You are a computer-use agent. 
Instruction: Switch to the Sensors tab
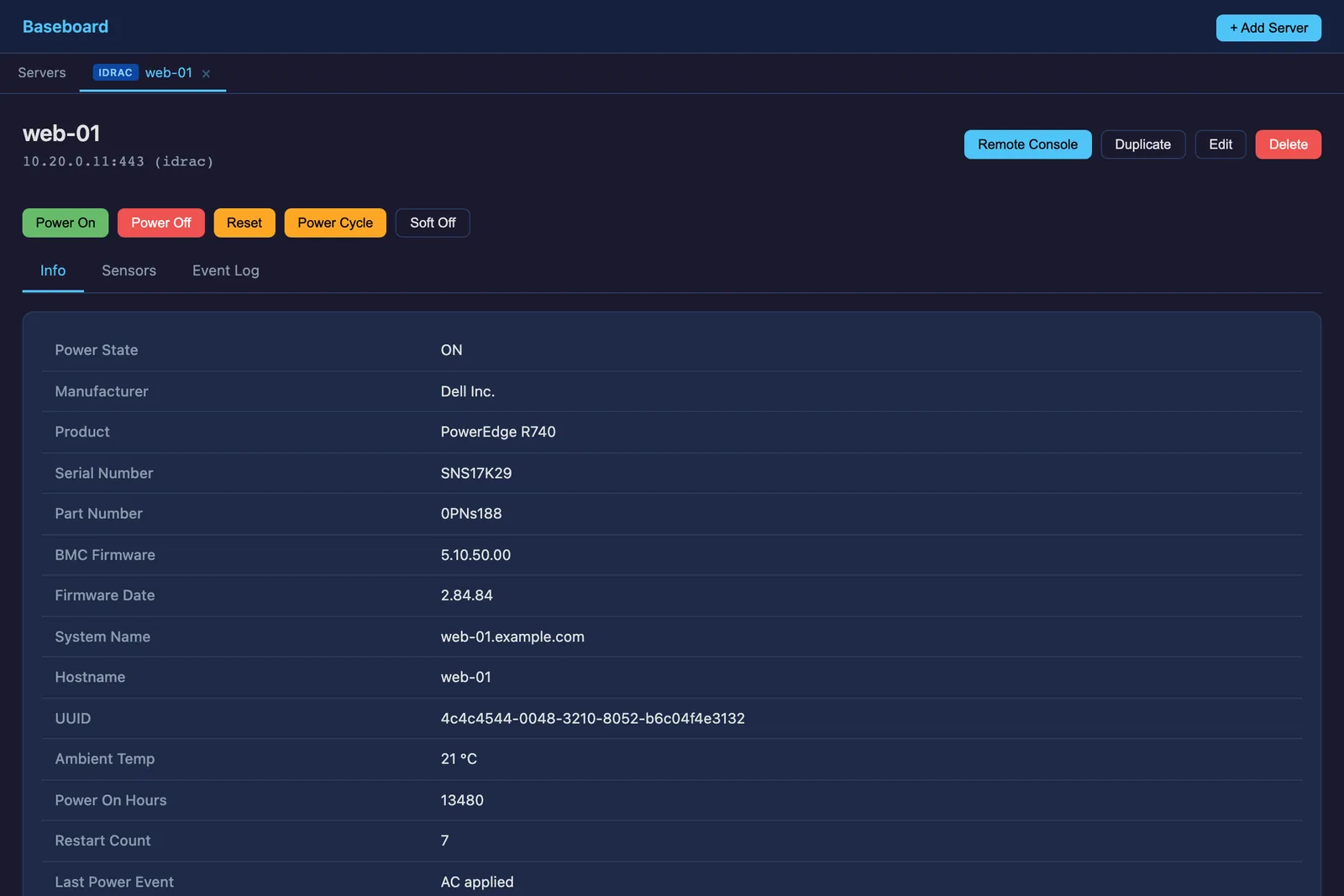129,270
